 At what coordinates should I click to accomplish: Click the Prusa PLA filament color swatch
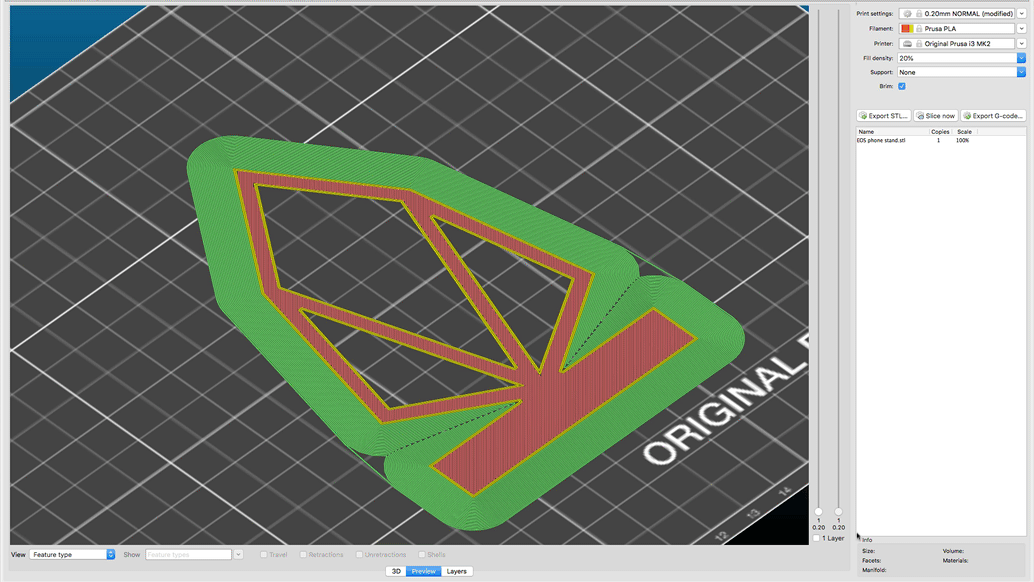pos(907,28)
